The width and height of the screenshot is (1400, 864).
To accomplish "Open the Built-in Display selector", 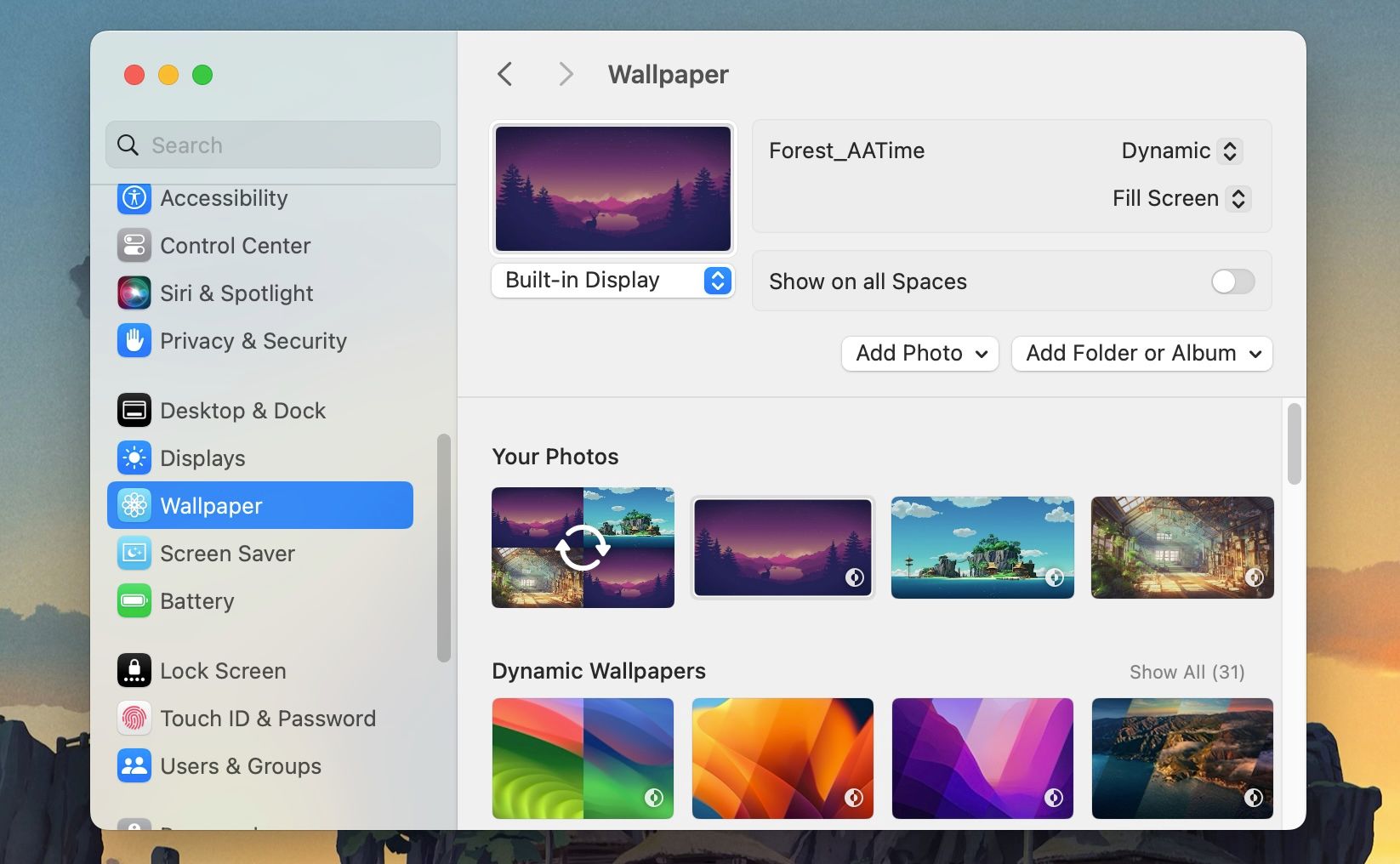I will (x=612, y=280).
